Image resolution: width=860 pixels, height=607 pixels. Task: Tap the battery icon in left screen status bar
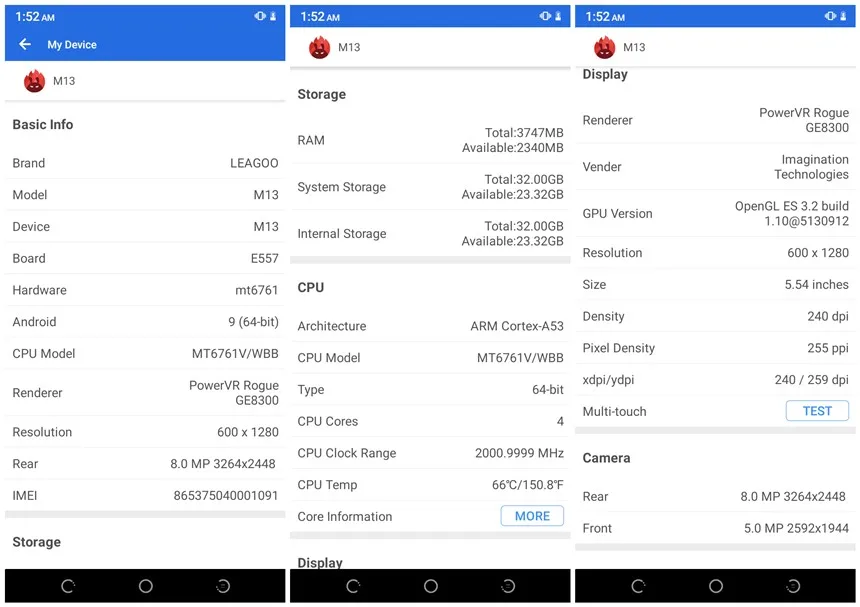pos(273,16)
